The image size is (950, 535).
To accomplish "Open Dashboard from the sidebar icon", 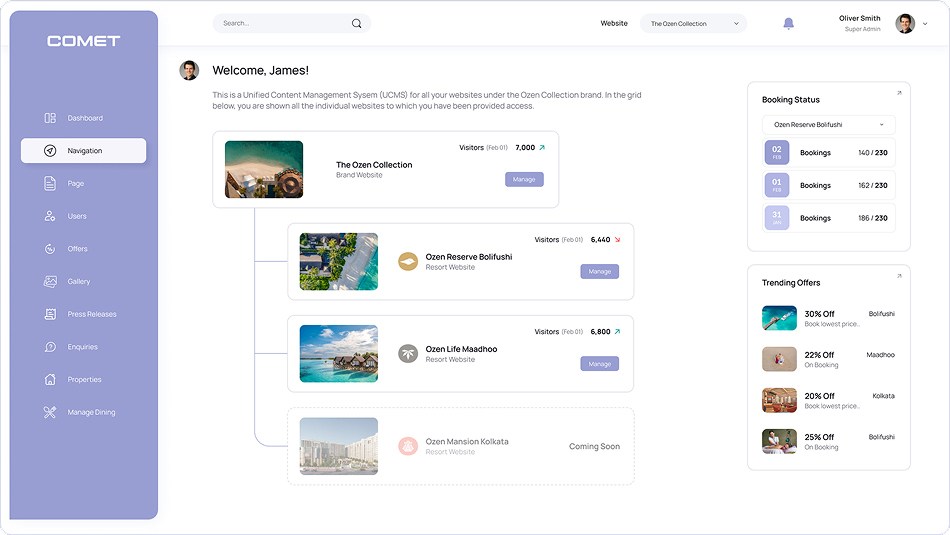I will click(50, 118).
